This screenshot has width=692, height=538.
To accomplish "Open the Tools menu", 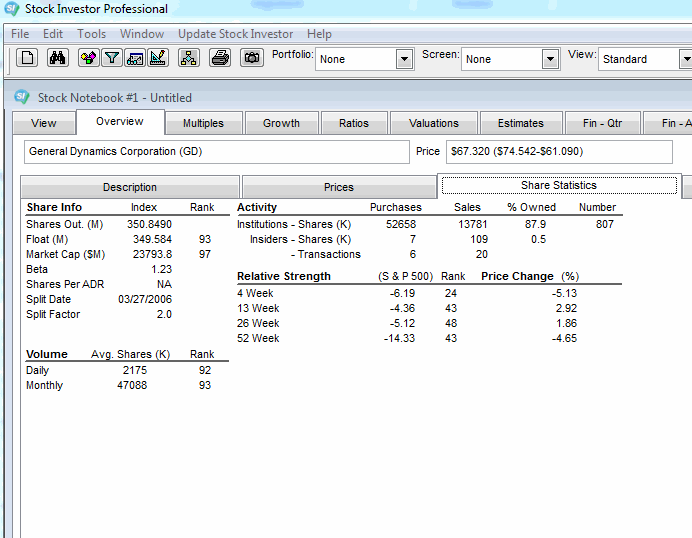I will pos(91,34).
